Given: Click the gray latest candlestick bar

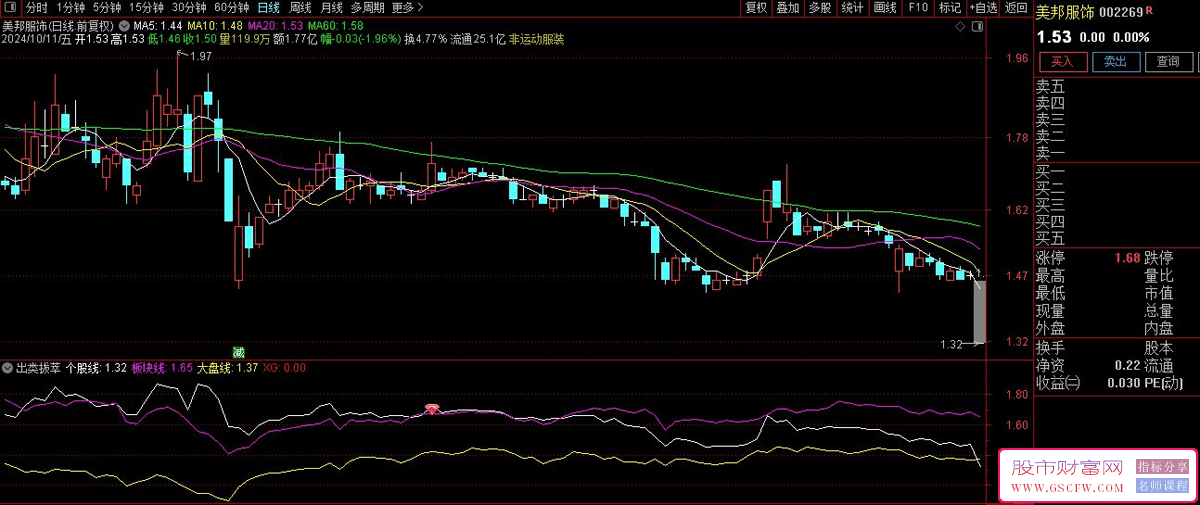Looking at the screenshot, I should tap(980, 311).
